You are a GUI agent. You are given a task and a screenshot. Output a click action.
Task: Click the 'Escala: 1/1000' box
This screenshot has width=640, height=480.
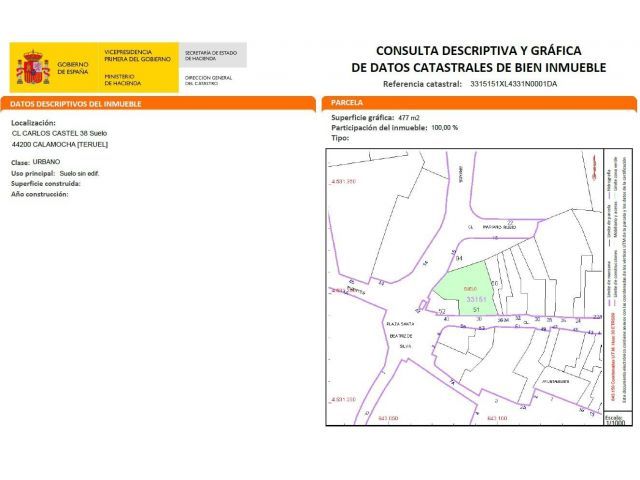(x=618, y=420)
